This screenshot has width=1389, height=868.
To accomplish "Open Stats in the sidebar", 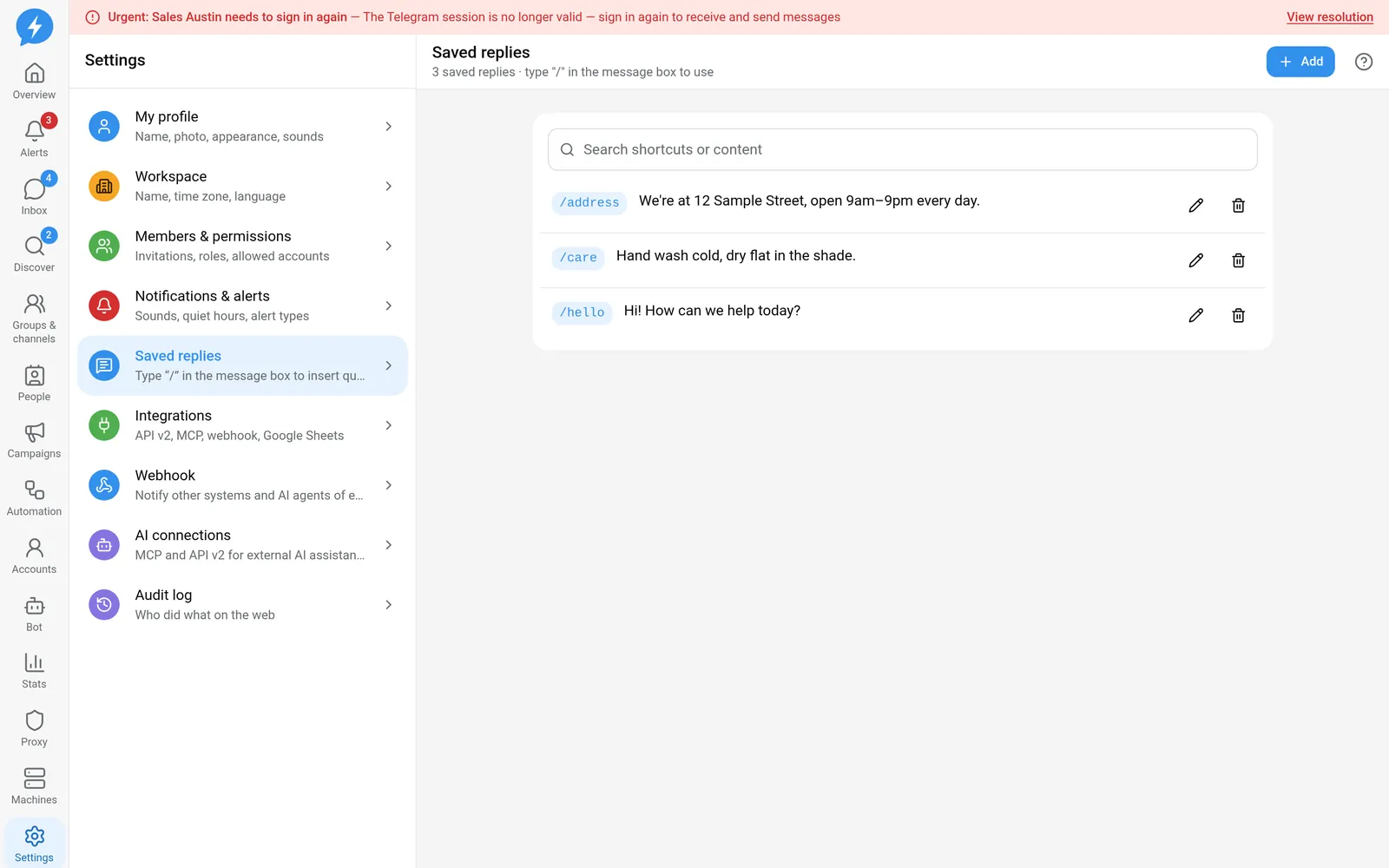I will click(34, 672).
